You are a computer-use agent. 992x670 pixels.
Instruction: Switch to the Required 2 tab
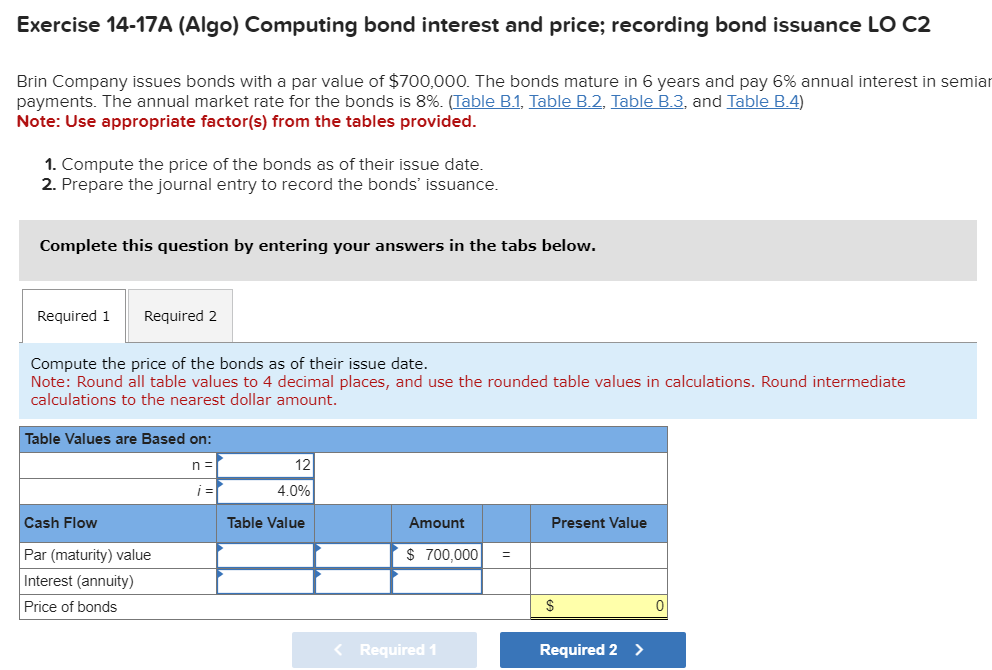(x=180, y=315)
